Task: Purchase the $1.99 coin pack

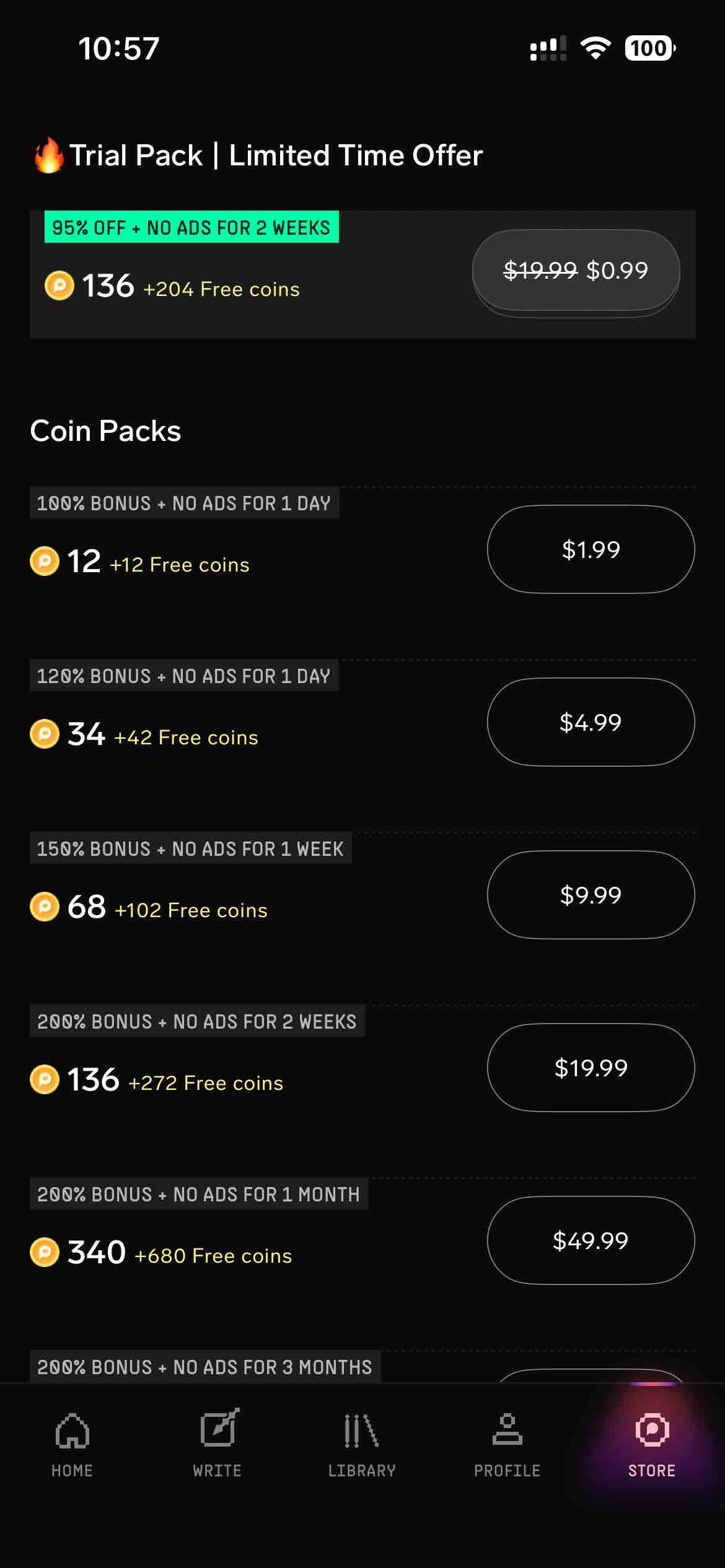Action: (591, 549)
